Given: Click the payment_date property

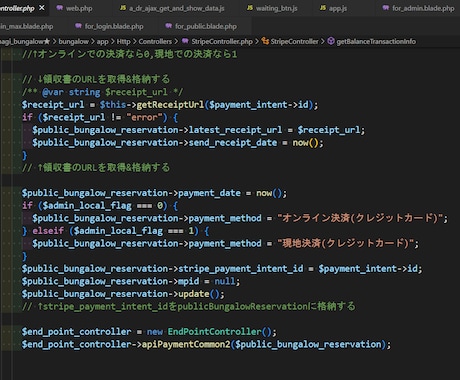Looking at the screenshot, I should 209,193.
